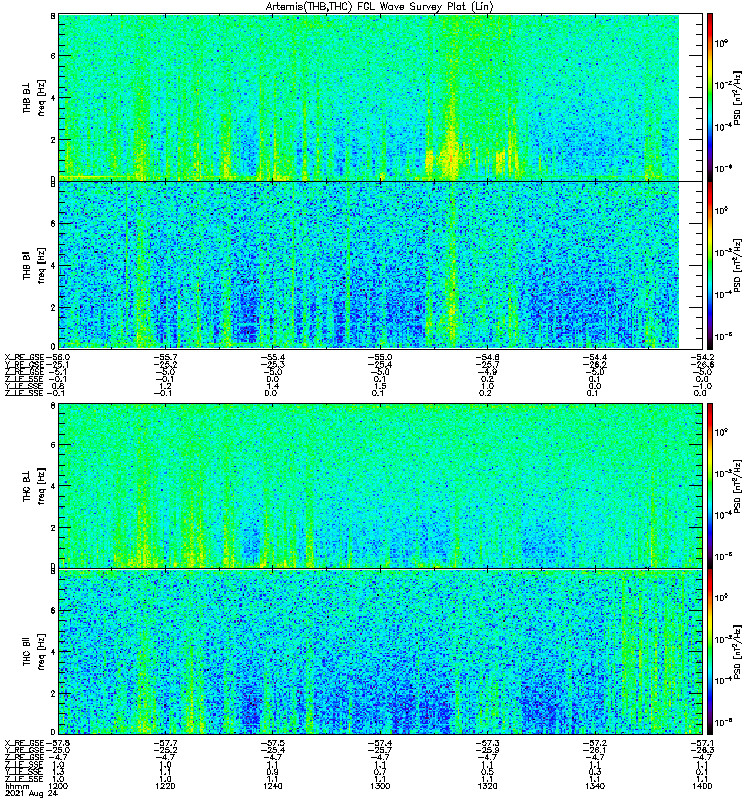The height and width of the screenshot is (800, 750).
Task: Click the THB X_RE_GSE value '-55.7'
Action: 165,358
